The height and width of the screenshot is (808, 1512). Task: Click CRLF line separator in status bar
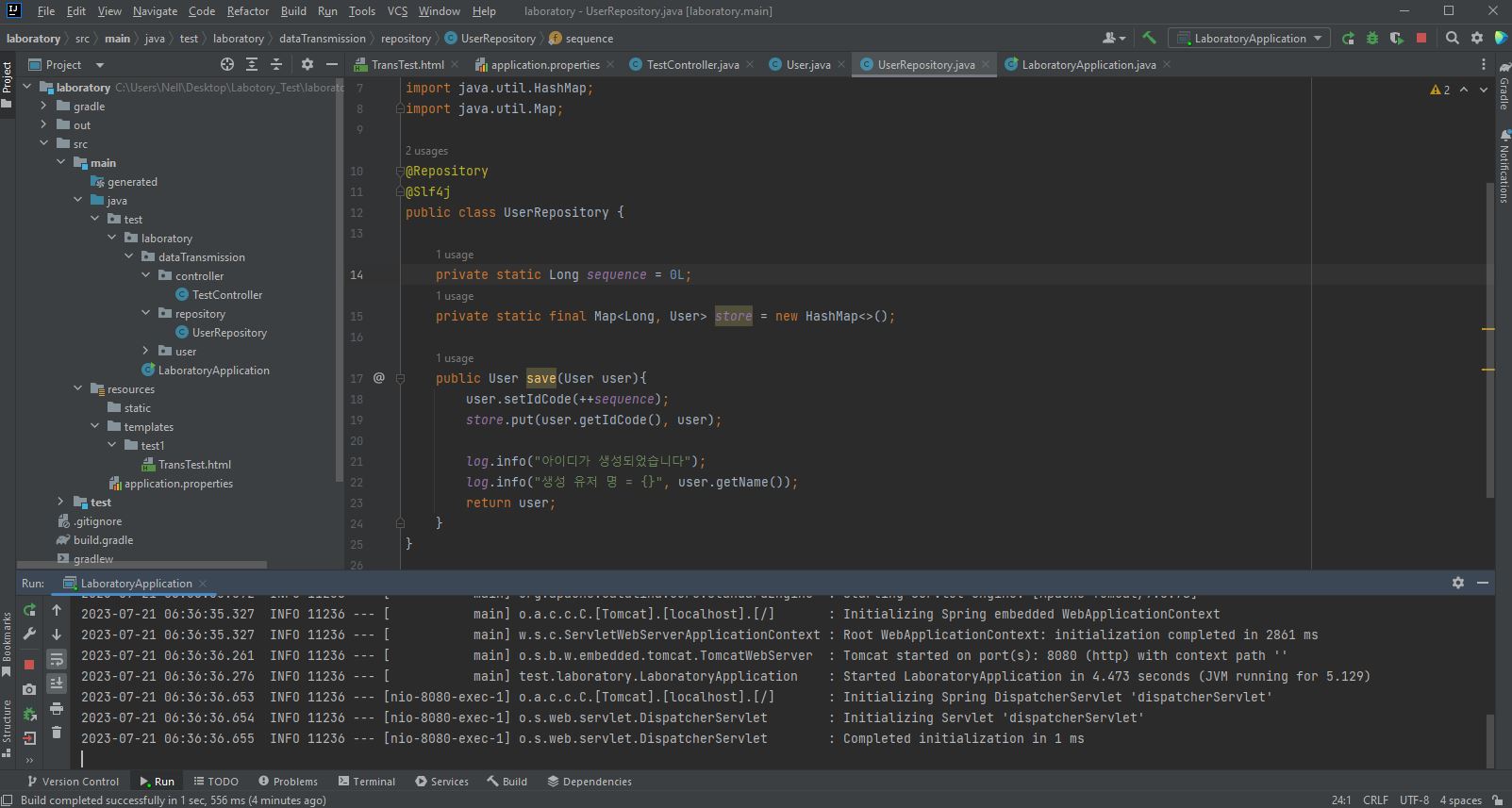pyautogui.click(x=1375, y=800)
